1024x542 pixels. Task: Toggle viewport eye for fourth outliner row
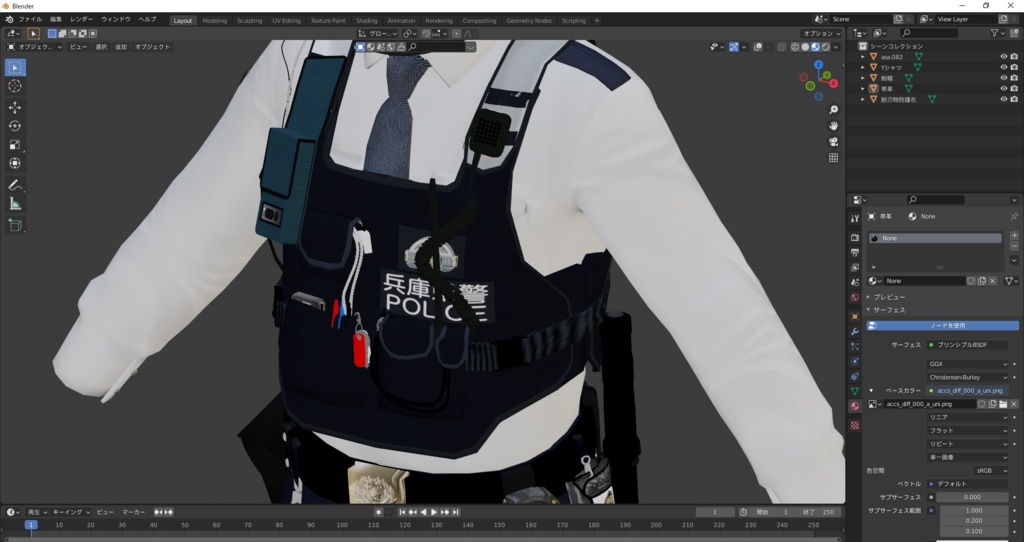tap(1004, 88)
